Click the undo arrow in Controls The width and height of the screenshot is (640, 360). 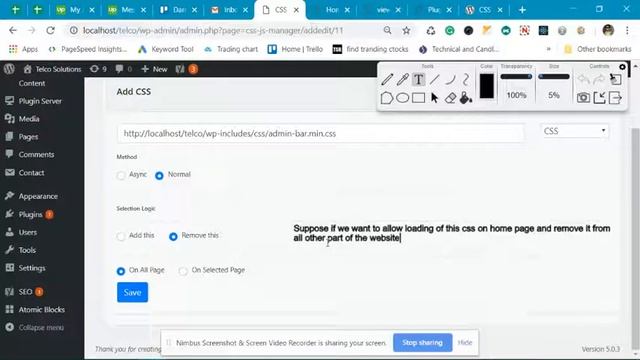coord(583,79)
